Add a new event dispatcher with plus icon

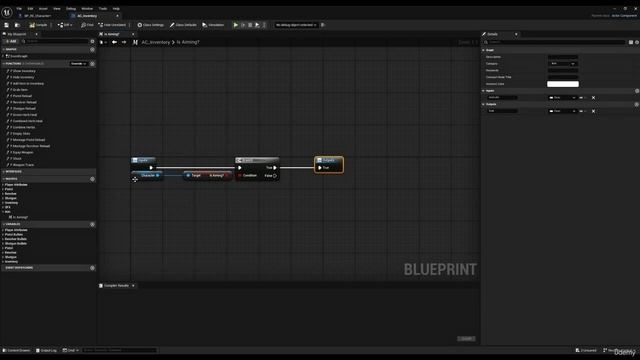[93, 268]
